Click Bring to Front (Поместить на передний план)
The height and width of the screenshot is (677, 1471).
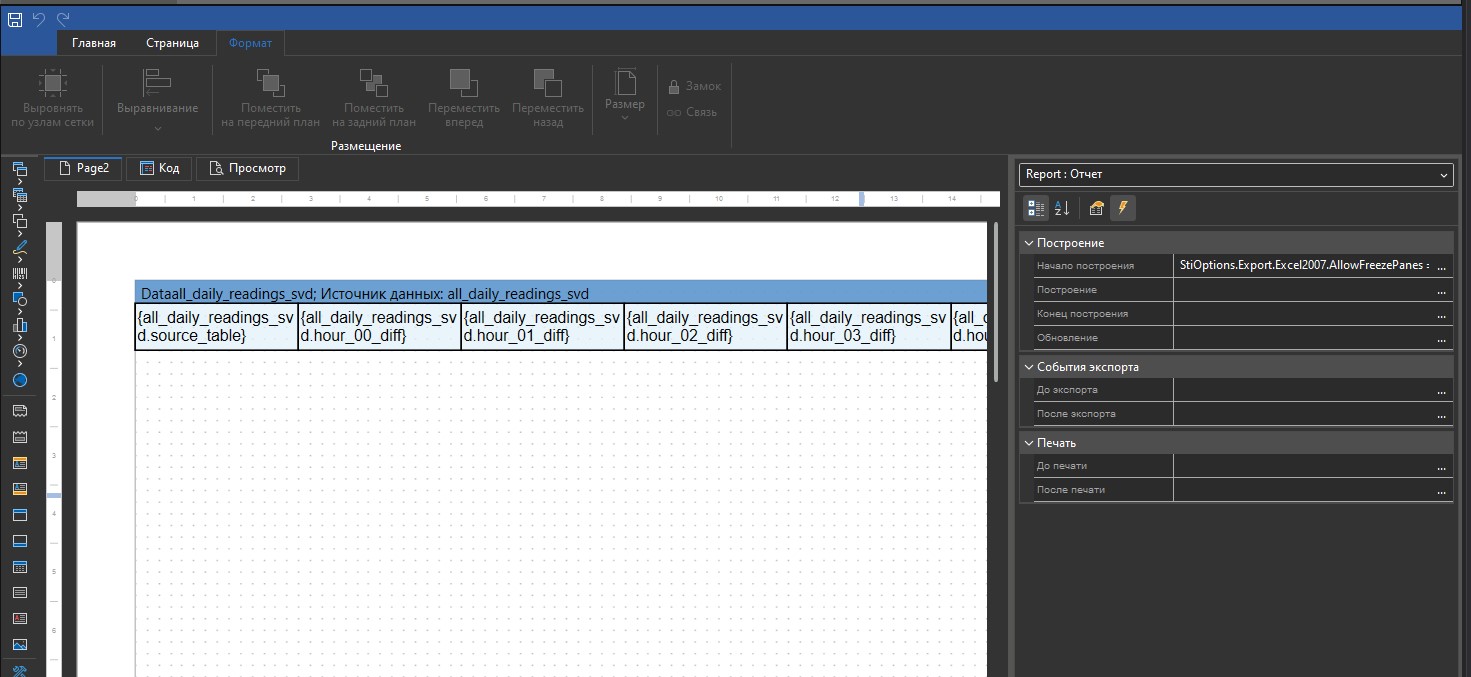click(x=270, y=99)
